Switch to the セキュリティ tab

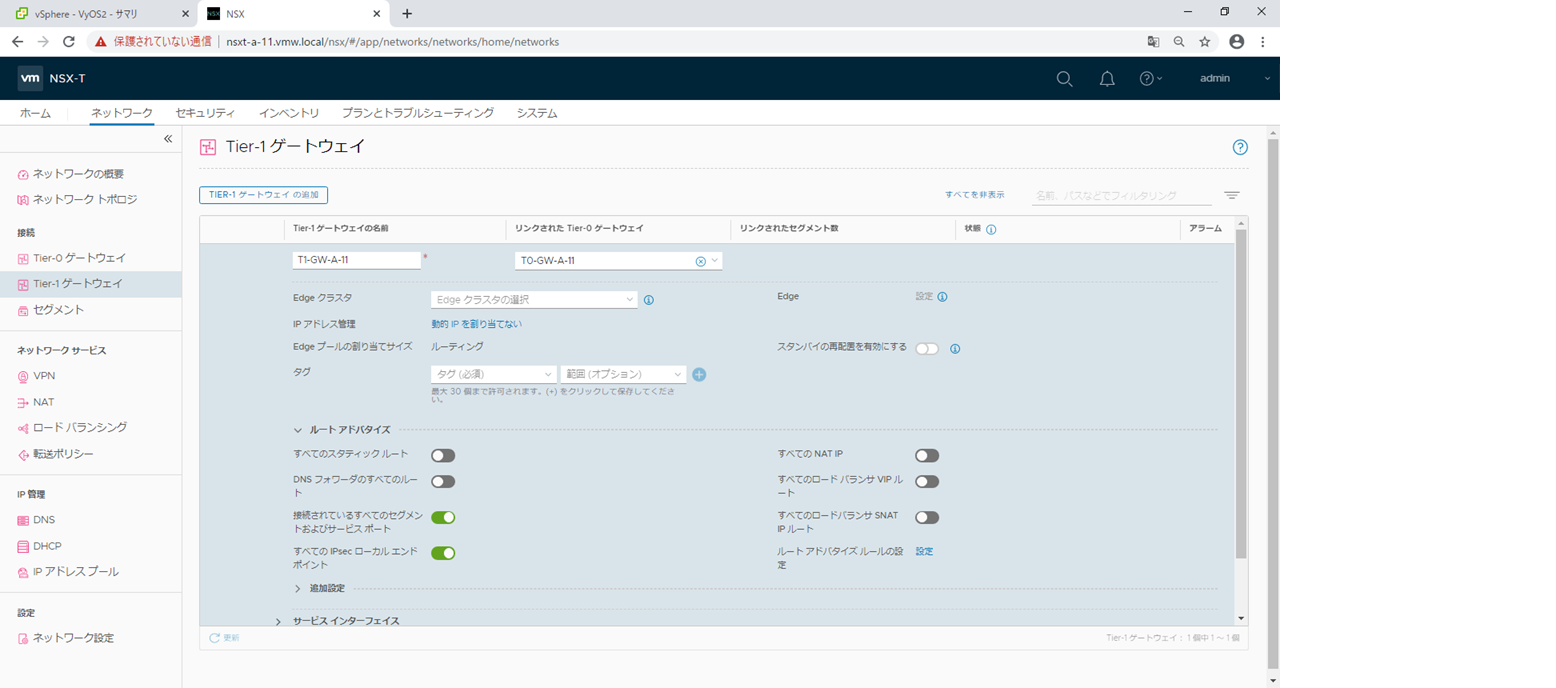tap(205, 113)
